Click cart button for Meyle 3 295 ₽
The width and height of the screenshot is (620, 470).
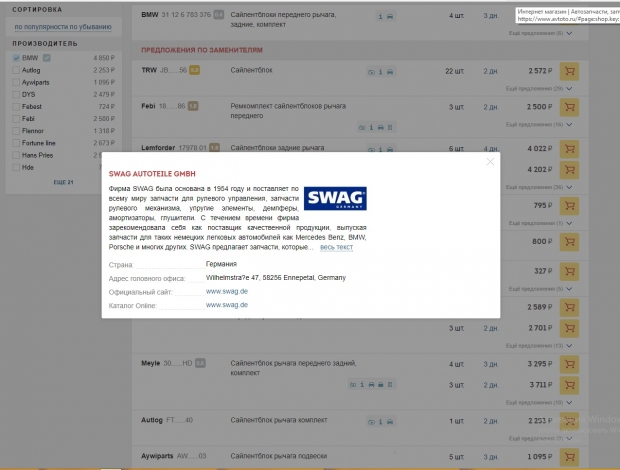point(569,363)
